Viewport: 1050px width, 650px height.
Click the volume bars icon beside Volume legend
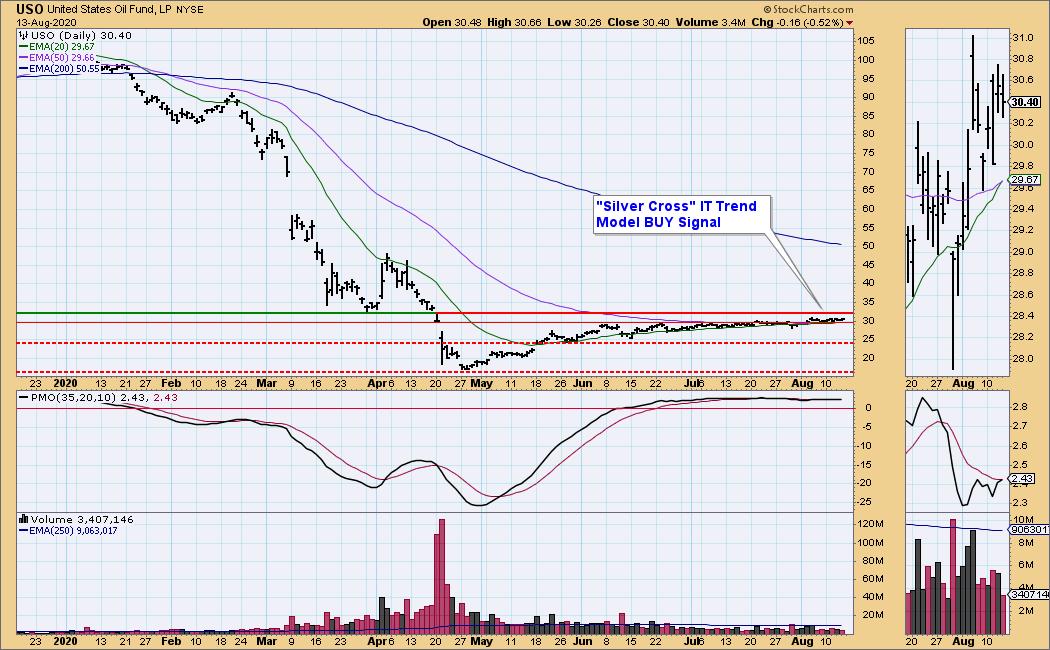coord(23,519)
